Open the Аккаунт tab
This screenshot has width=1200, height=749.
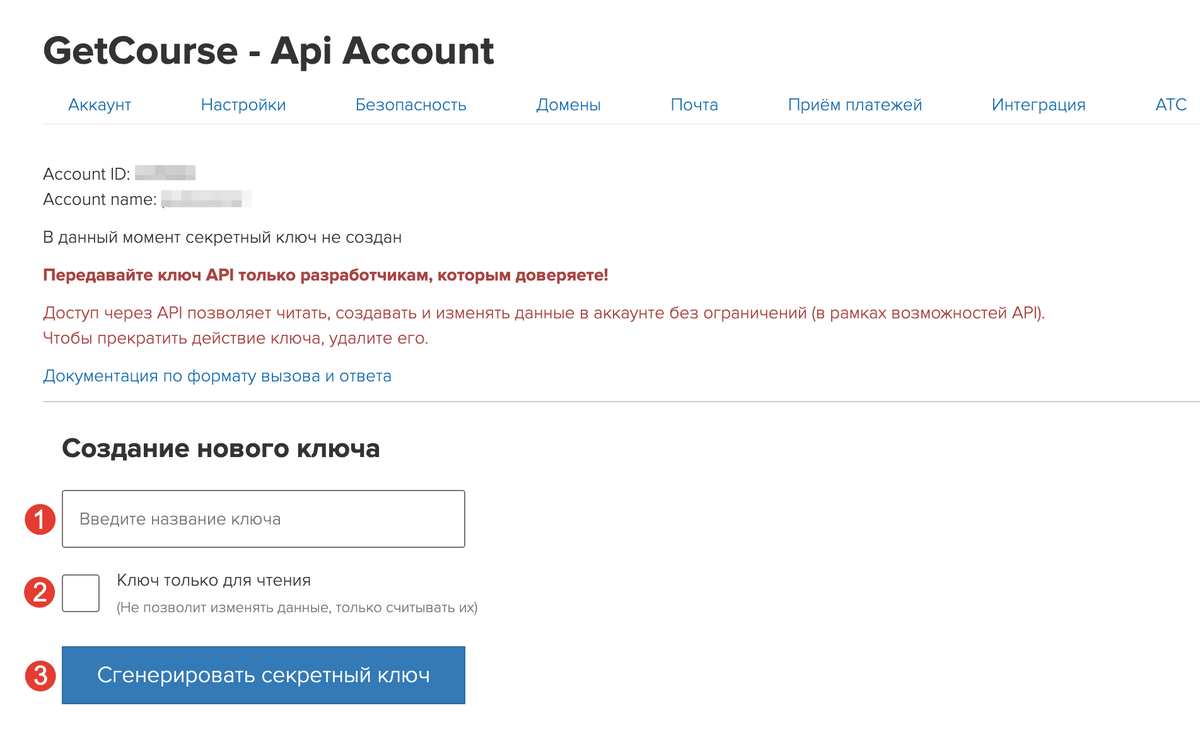point(99,104)
